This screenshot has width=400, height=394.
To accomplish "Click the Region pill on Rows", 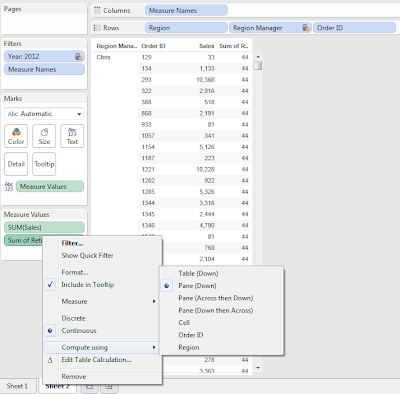I will (186, 28).
